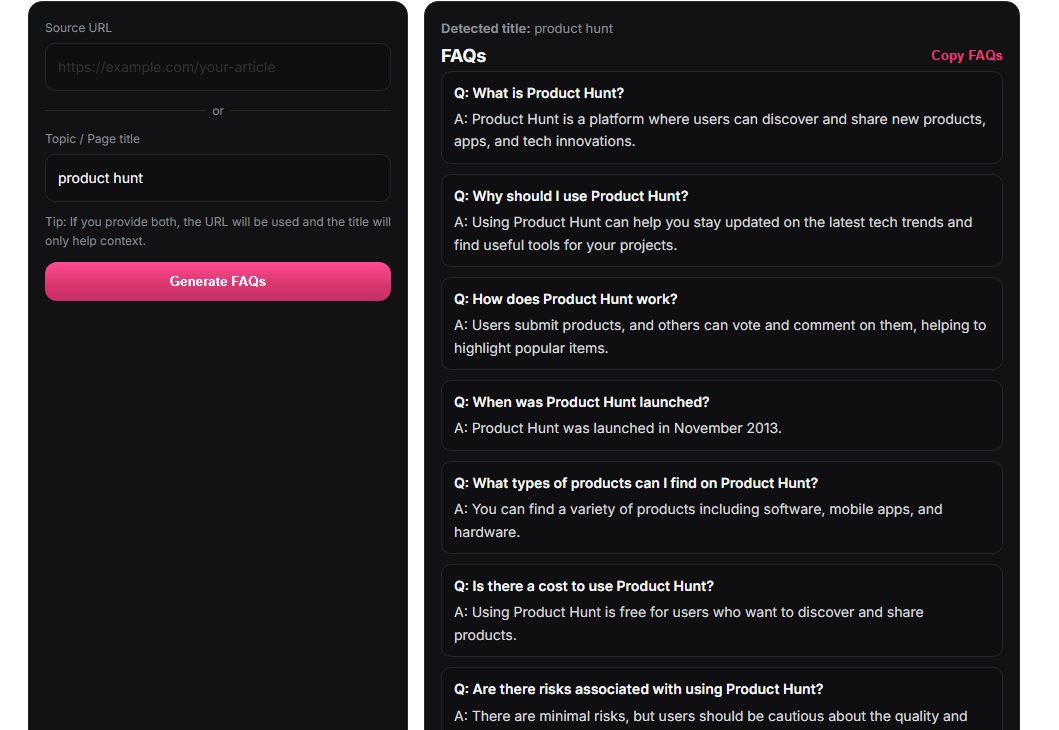
Task: Click answer about software, mobile apps, and hardware
Action: click(698, 521)
